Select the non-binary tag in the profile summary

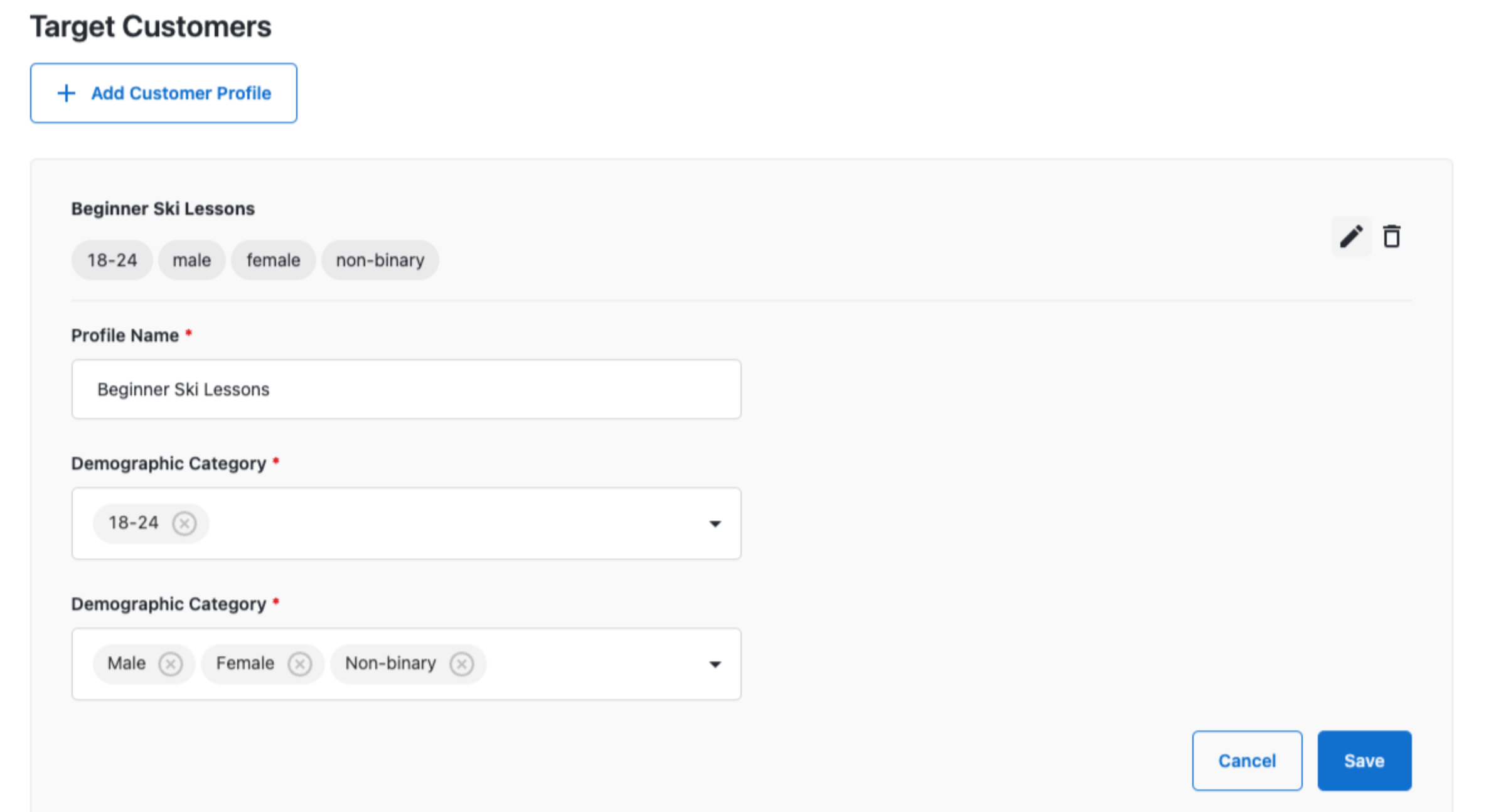pos(380,259)
